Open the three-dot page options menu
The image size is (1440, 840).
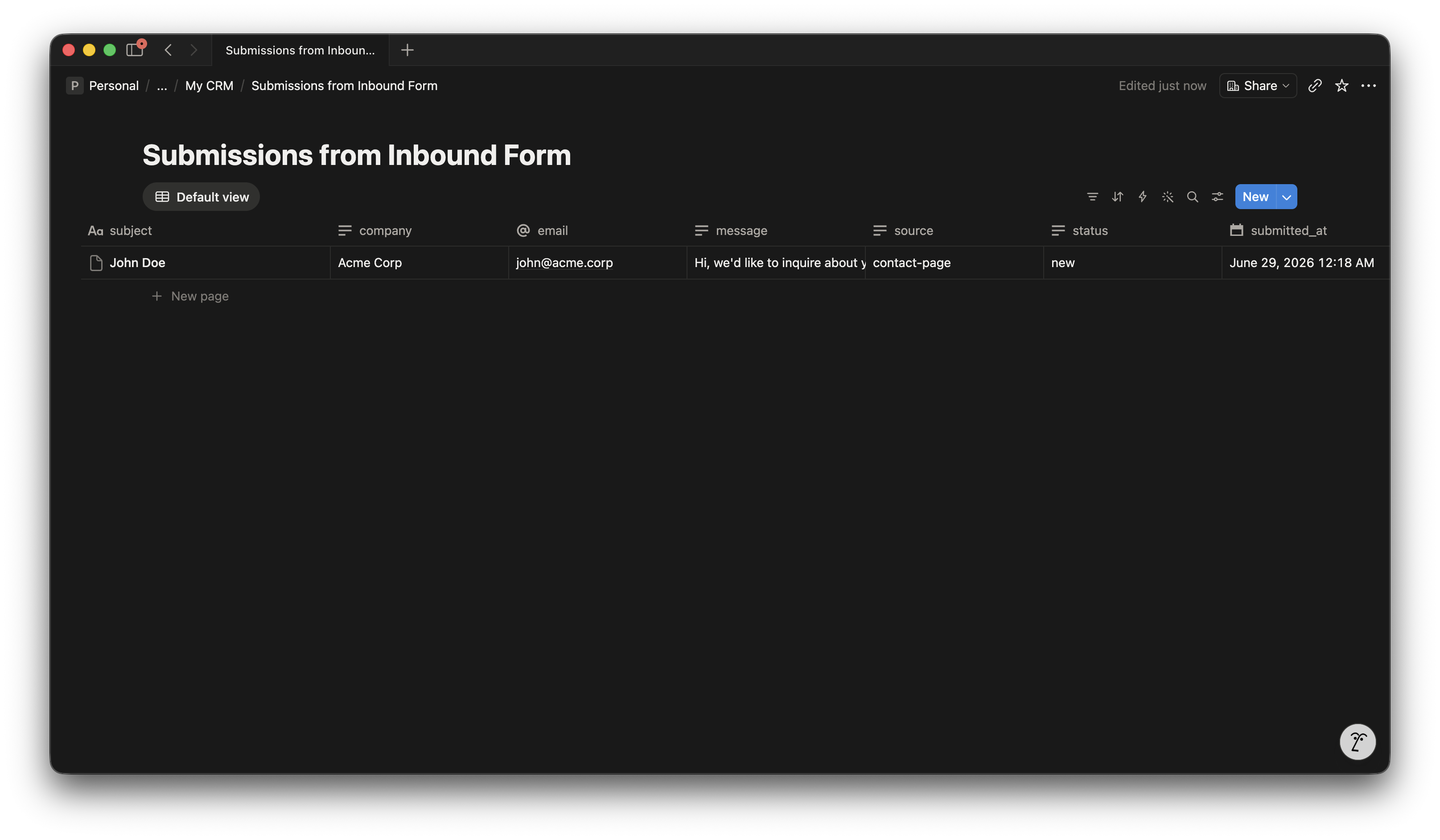tap(1368, 85)
